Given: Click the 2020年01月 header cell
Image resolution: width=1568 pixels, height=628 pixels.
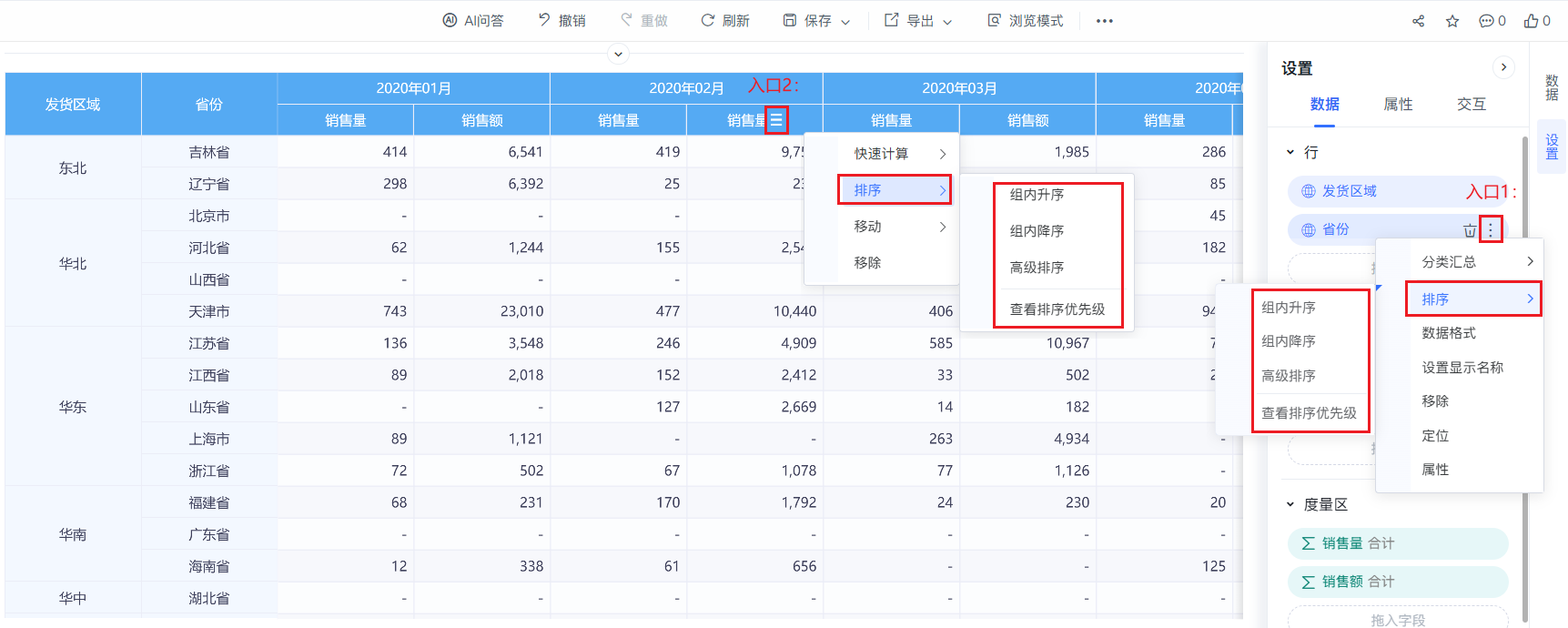Looking at the screenshot, I should pyautogui.click(x=414, y=88).
